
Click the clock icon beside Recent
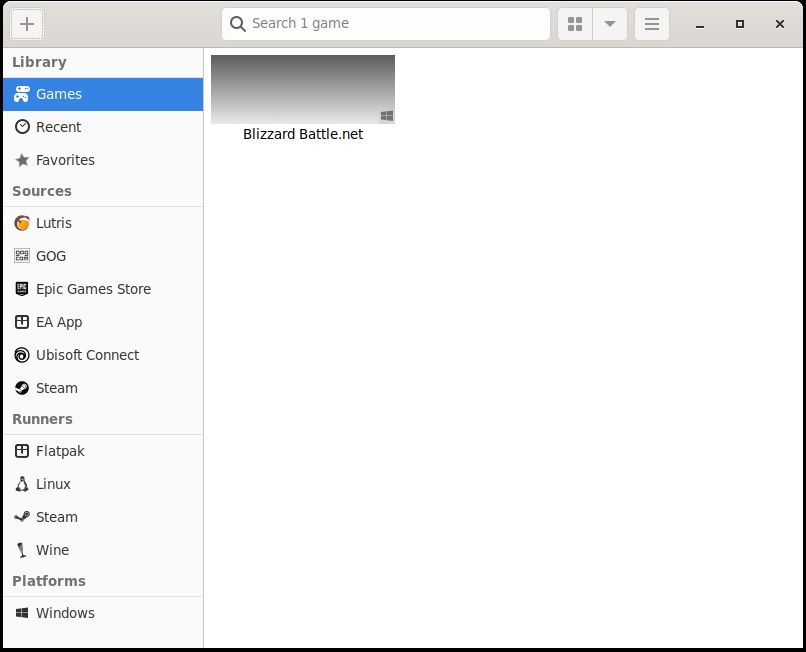pos(22,126)
